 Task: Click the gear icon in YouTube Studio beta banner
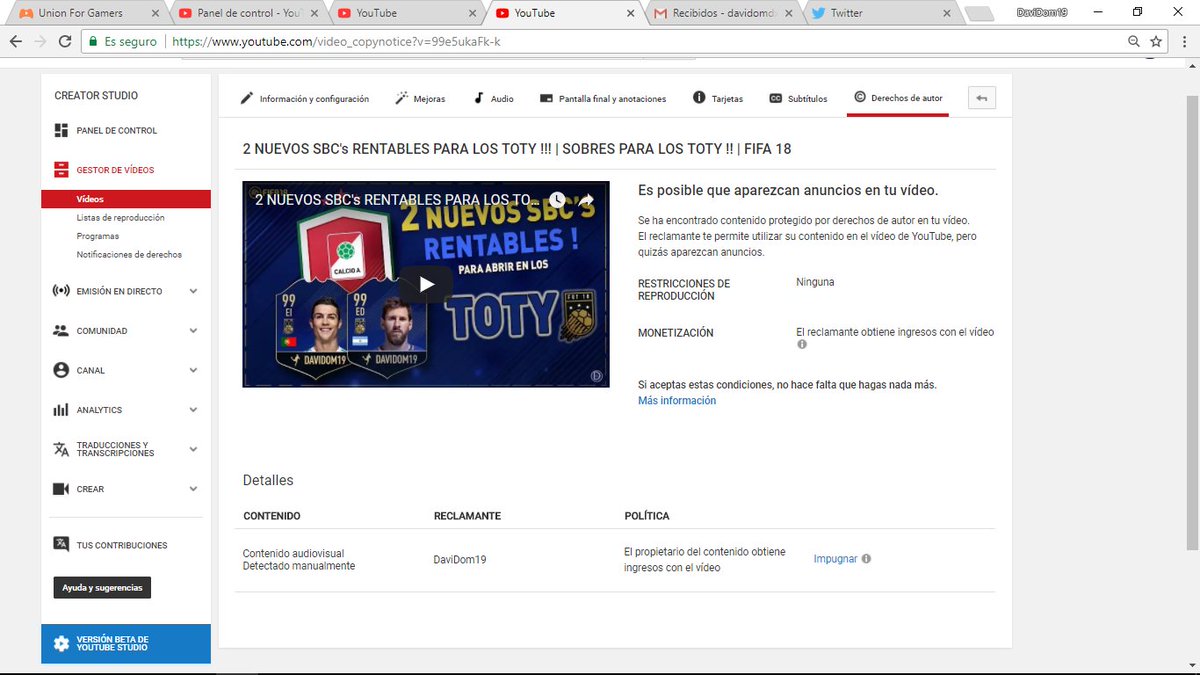[x=61, y=644]
